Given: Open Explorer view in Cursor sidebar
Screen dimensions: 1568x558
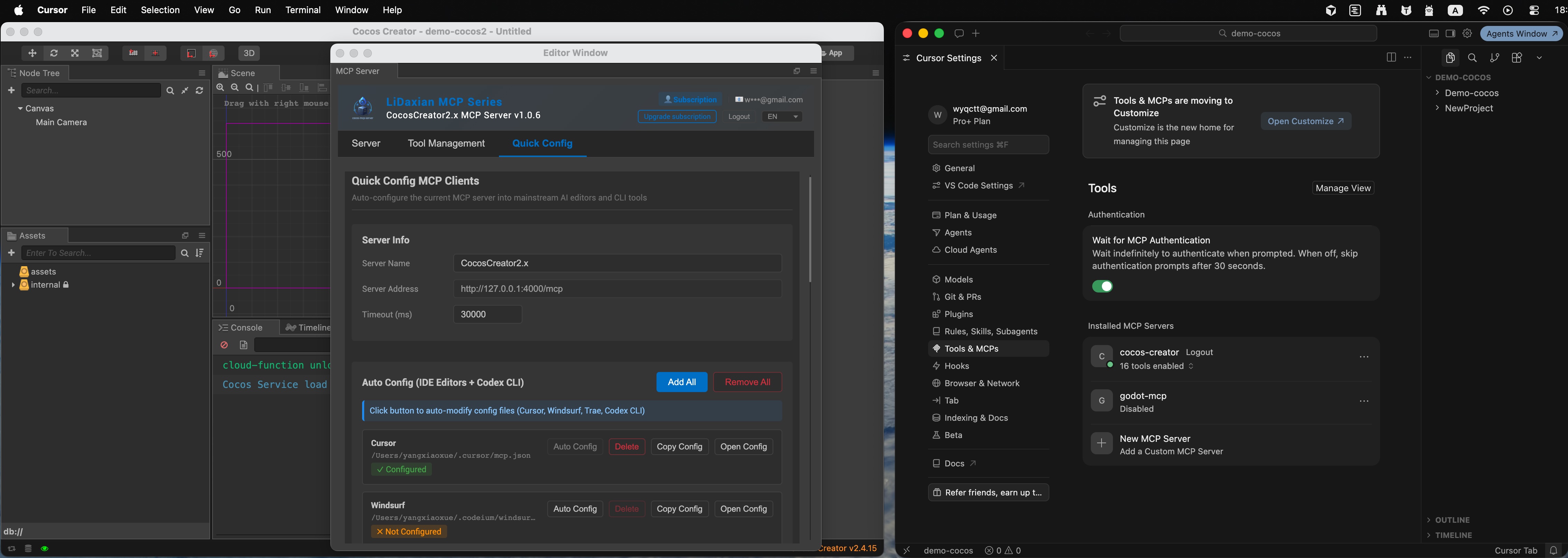Looking at the screenshot, I should pos(1451,57).
